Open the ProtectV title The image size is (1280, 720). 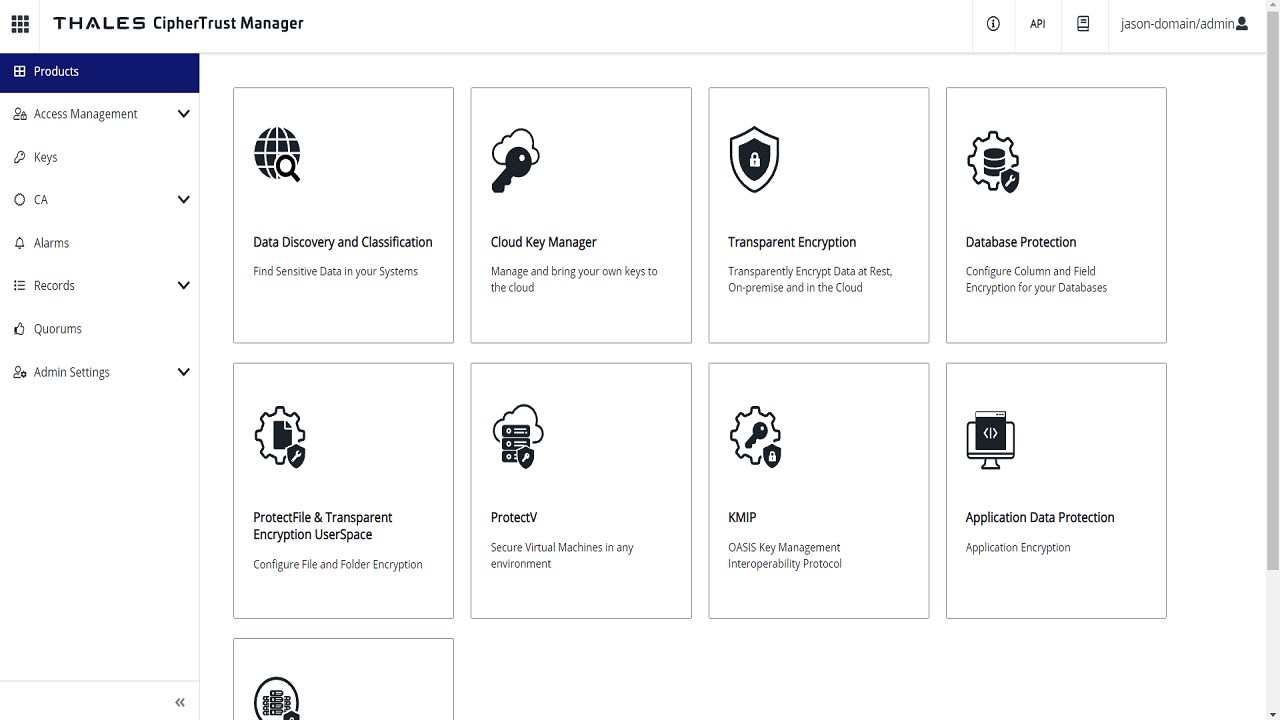pos(514,518)
